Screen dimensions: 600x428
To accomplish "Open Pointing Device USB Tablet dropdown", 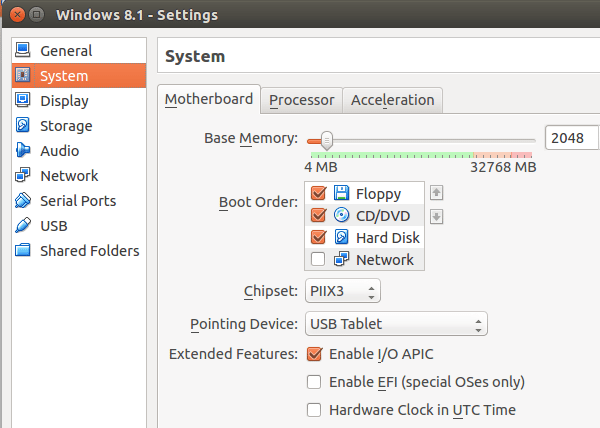I will tap(396, 324).
